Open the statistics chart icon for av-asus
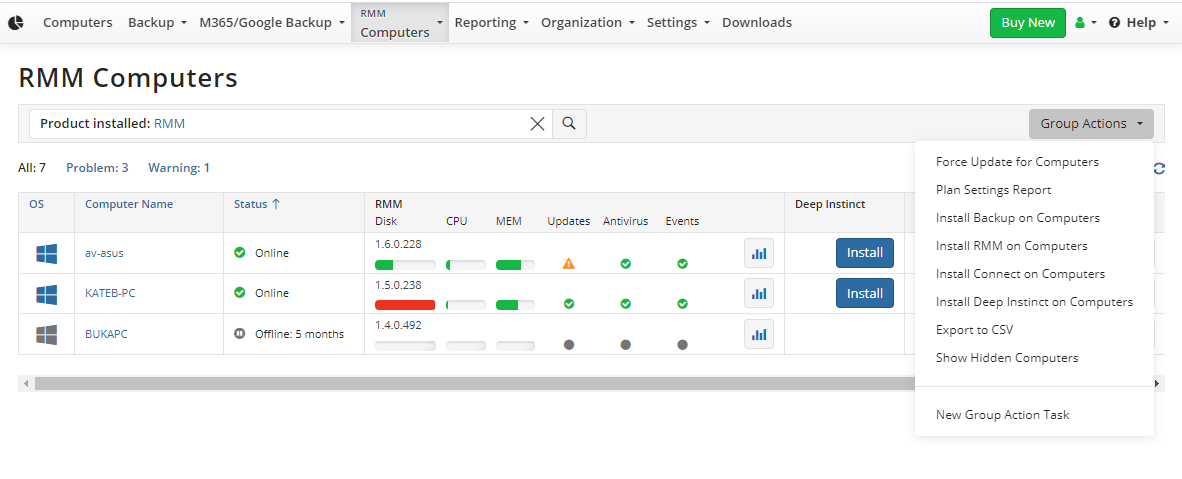The image size is (1182, 479). [x=759, y=253]
